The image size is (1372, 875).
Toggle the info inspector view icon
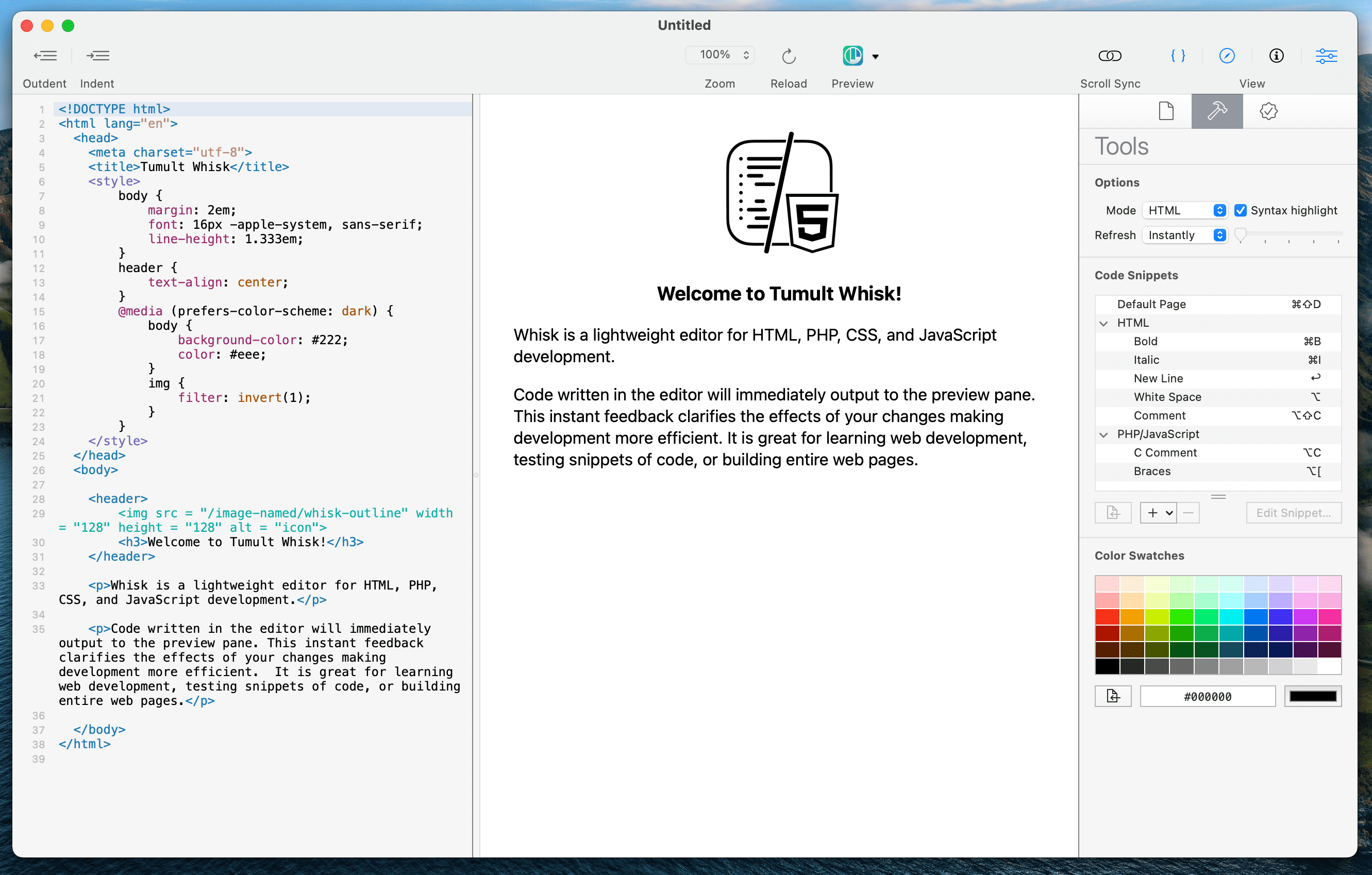1276,56
